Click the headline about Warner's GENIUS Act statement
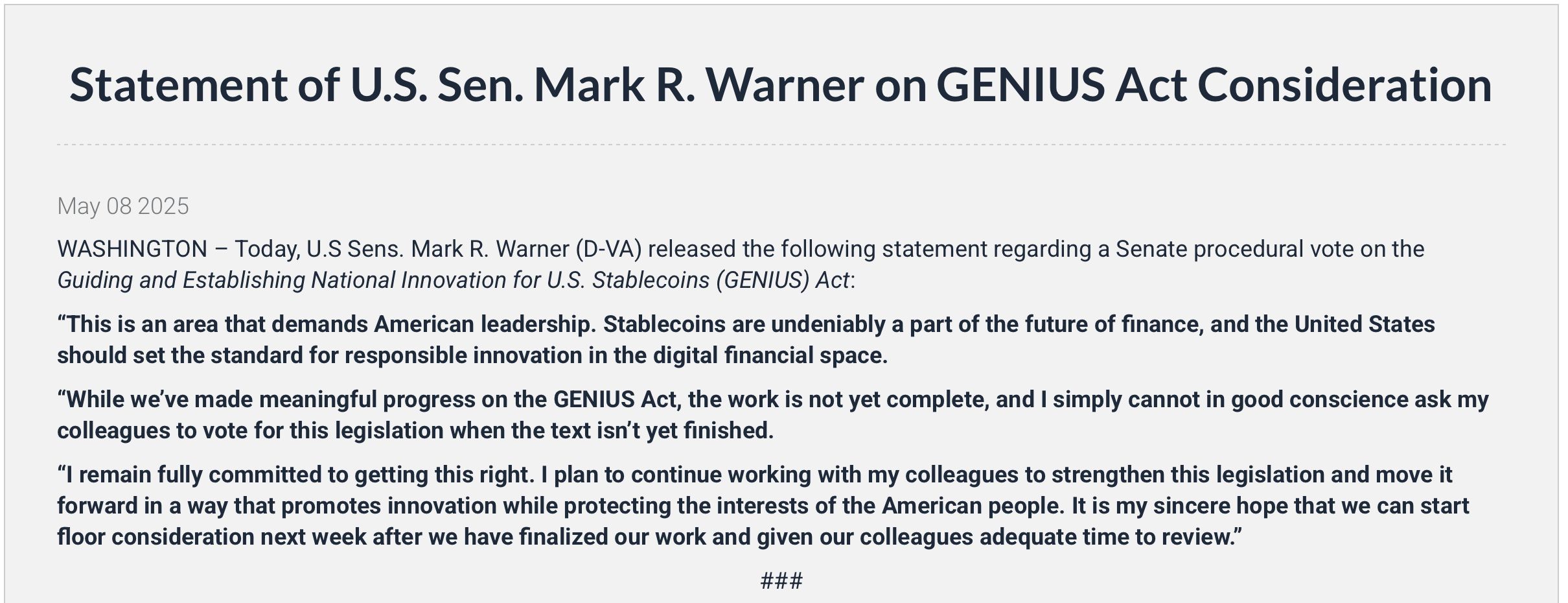Viewport: 1568px width, 603px height. 780,85
